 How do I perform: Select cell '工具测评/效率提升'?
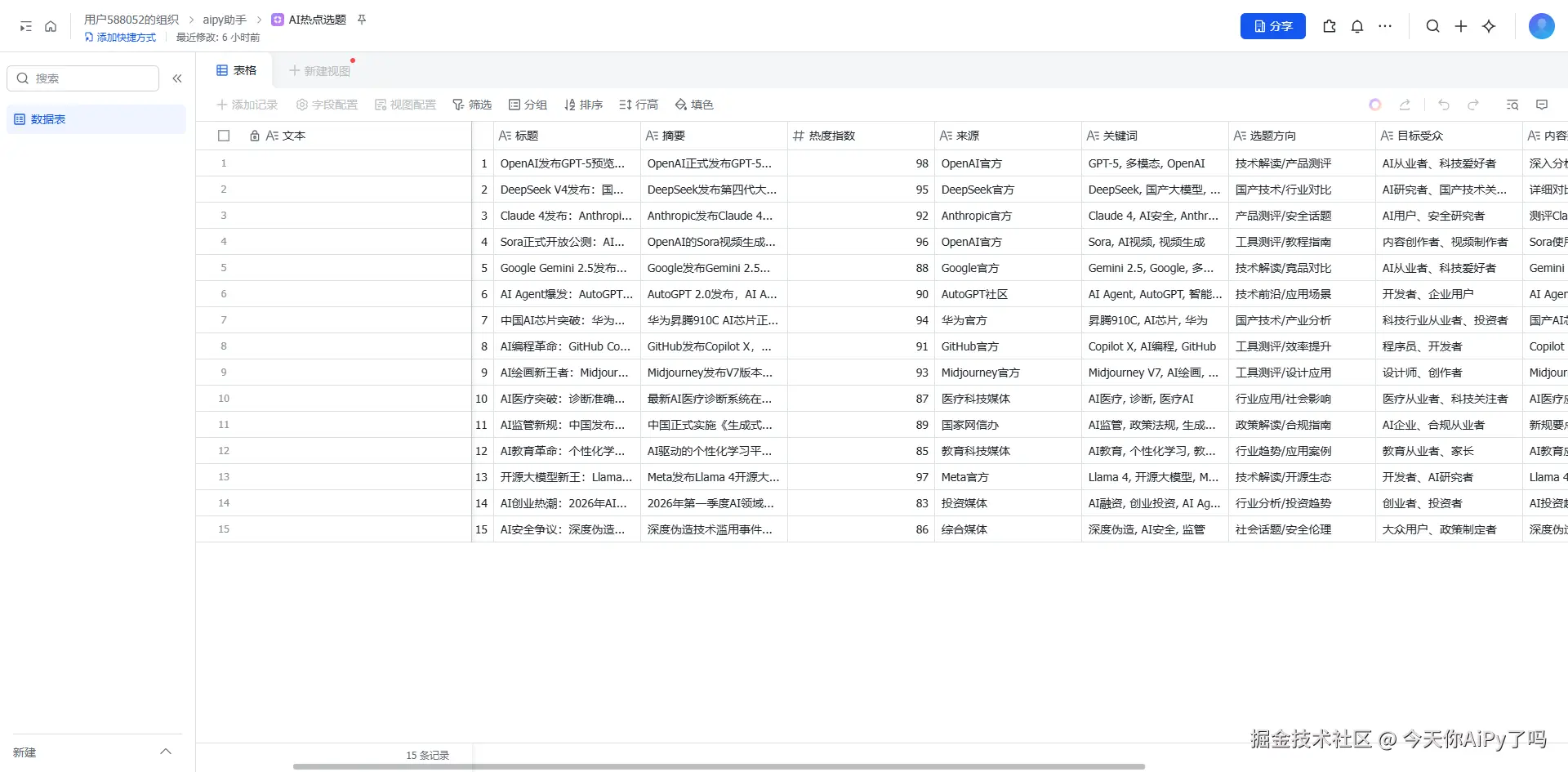(1302, 346)
